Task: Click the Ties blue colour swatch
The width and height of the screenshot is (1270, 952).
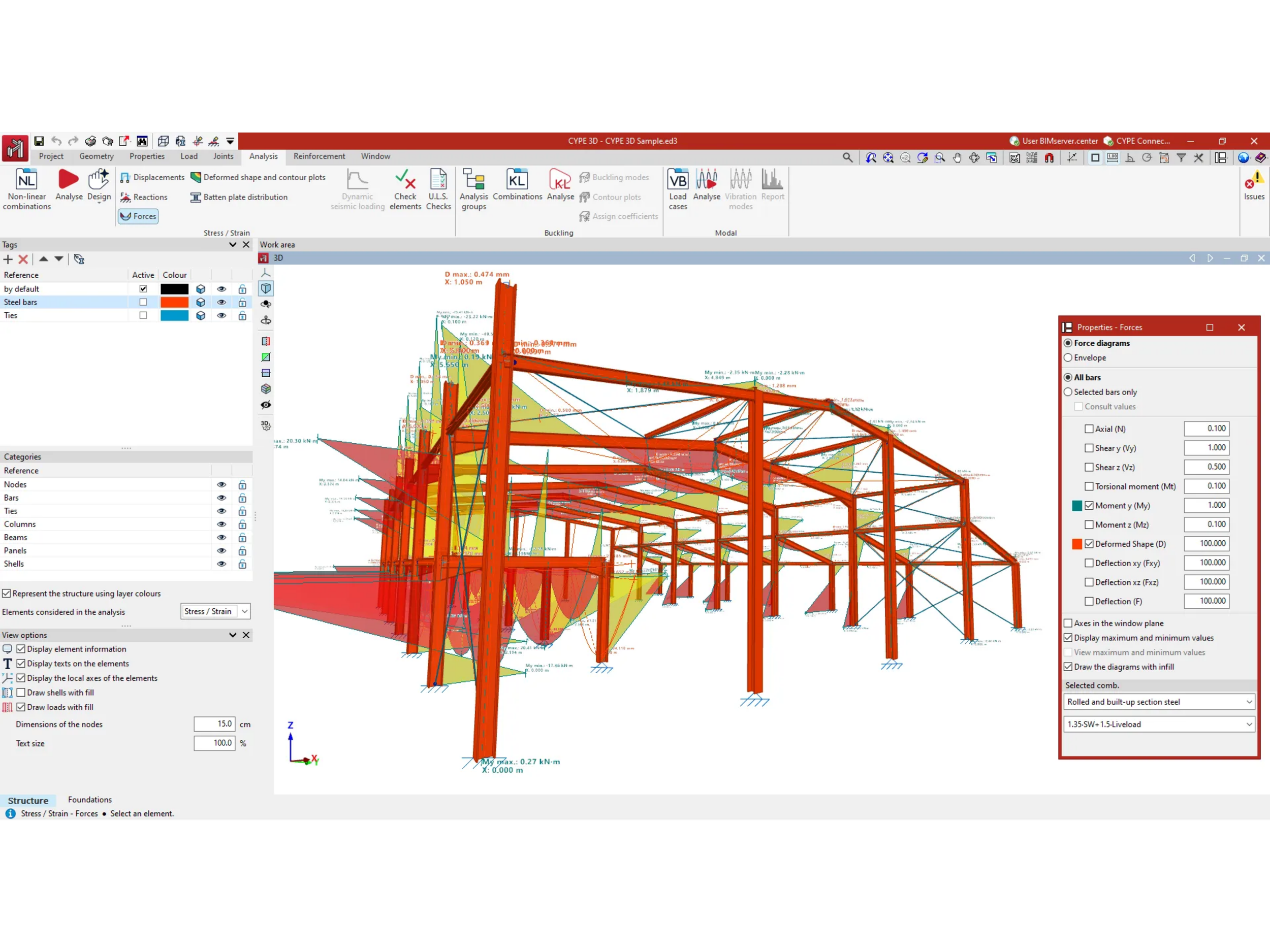Action: (x=175, y=316)
